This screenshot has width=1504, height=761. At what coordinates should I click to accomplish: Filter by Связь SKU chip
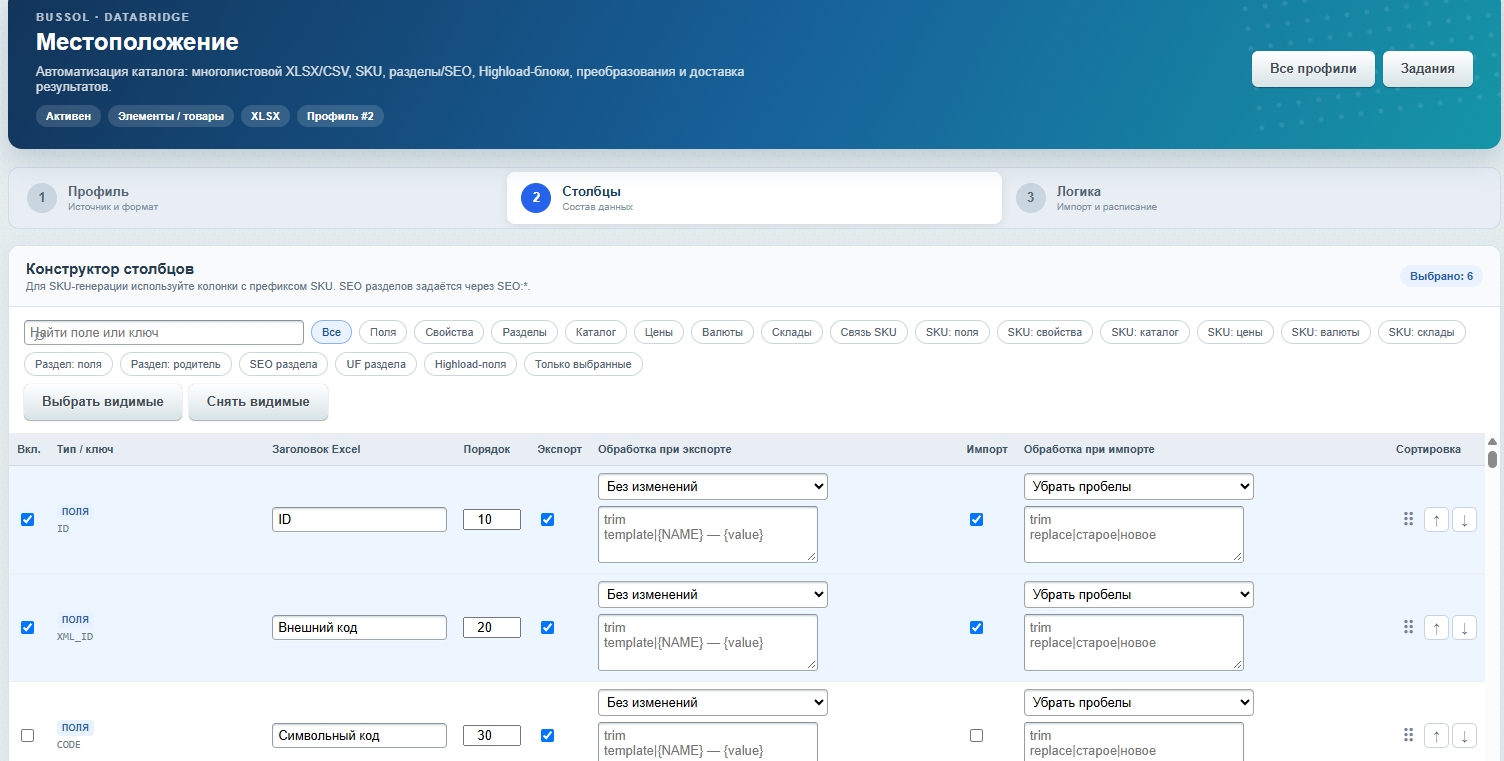point(868,332)
